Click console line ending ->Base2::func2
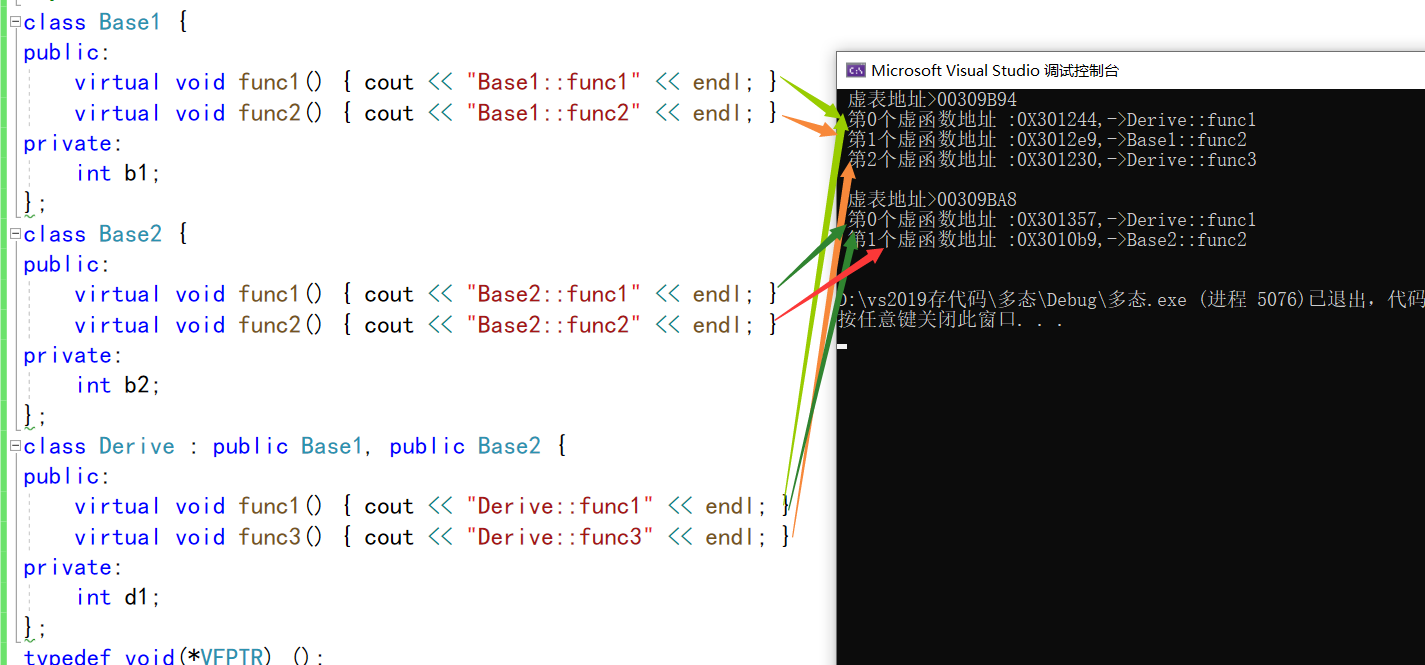The height and width of the screenshot is (665, 1425). pos(1047,240)
